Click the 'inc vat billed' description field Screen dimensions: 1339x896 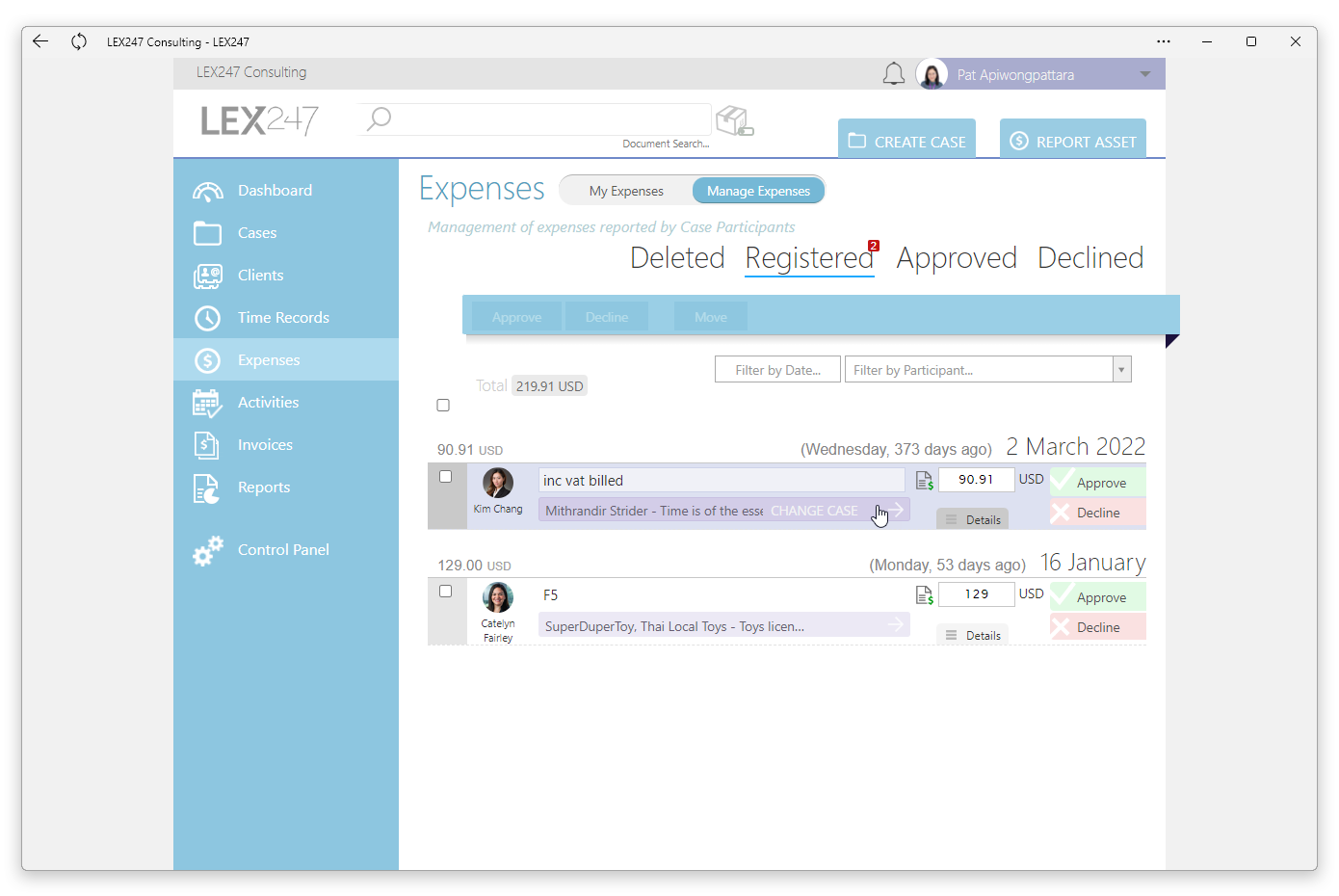click(x=721, y=481)
